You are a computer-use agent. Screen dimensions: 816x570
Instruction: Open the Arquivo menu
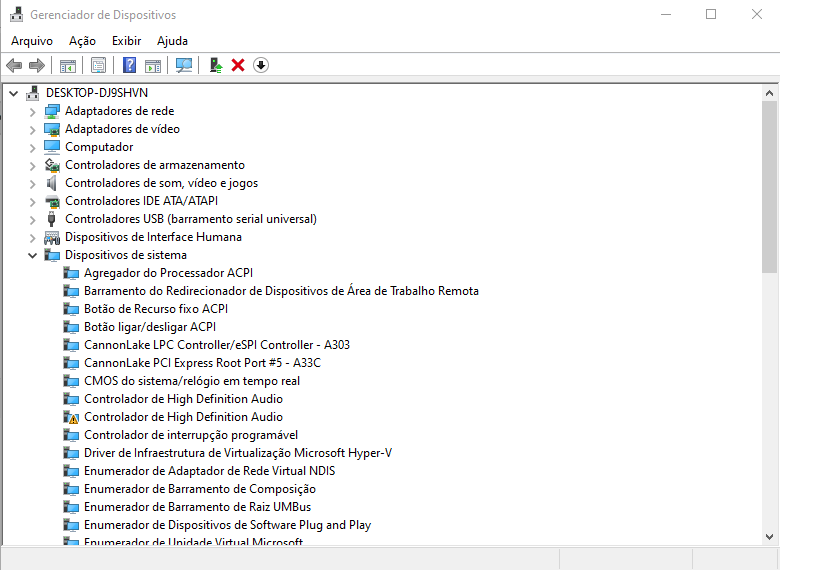point(32,41)
